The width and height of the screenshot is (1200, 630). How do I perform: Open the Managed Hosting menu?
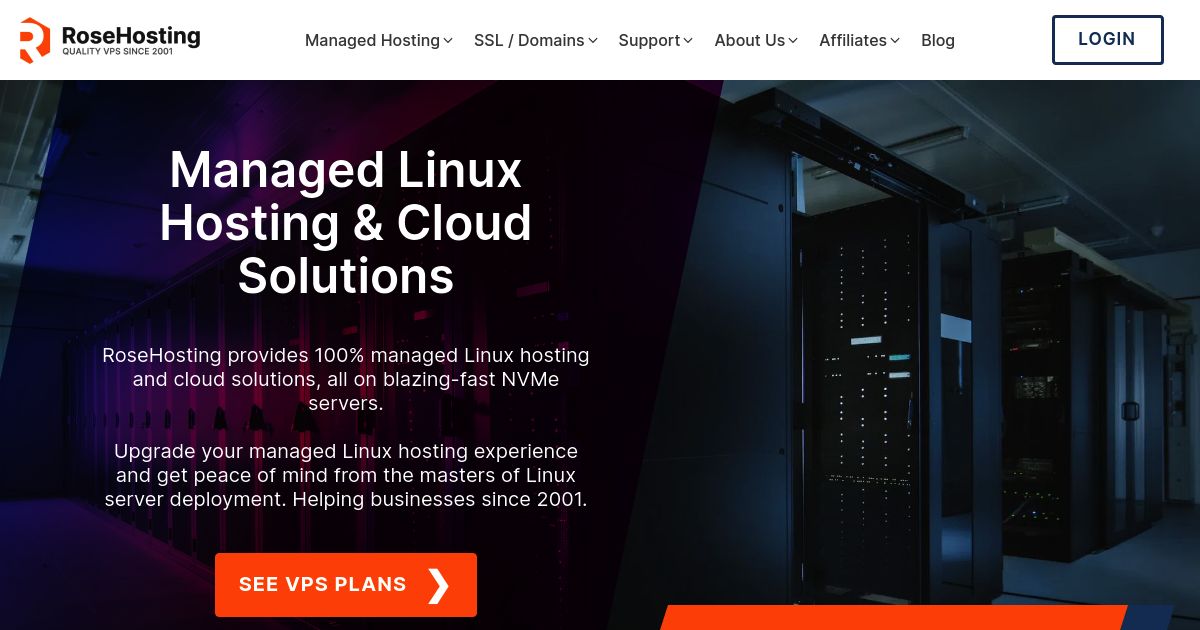pos(372,41)
